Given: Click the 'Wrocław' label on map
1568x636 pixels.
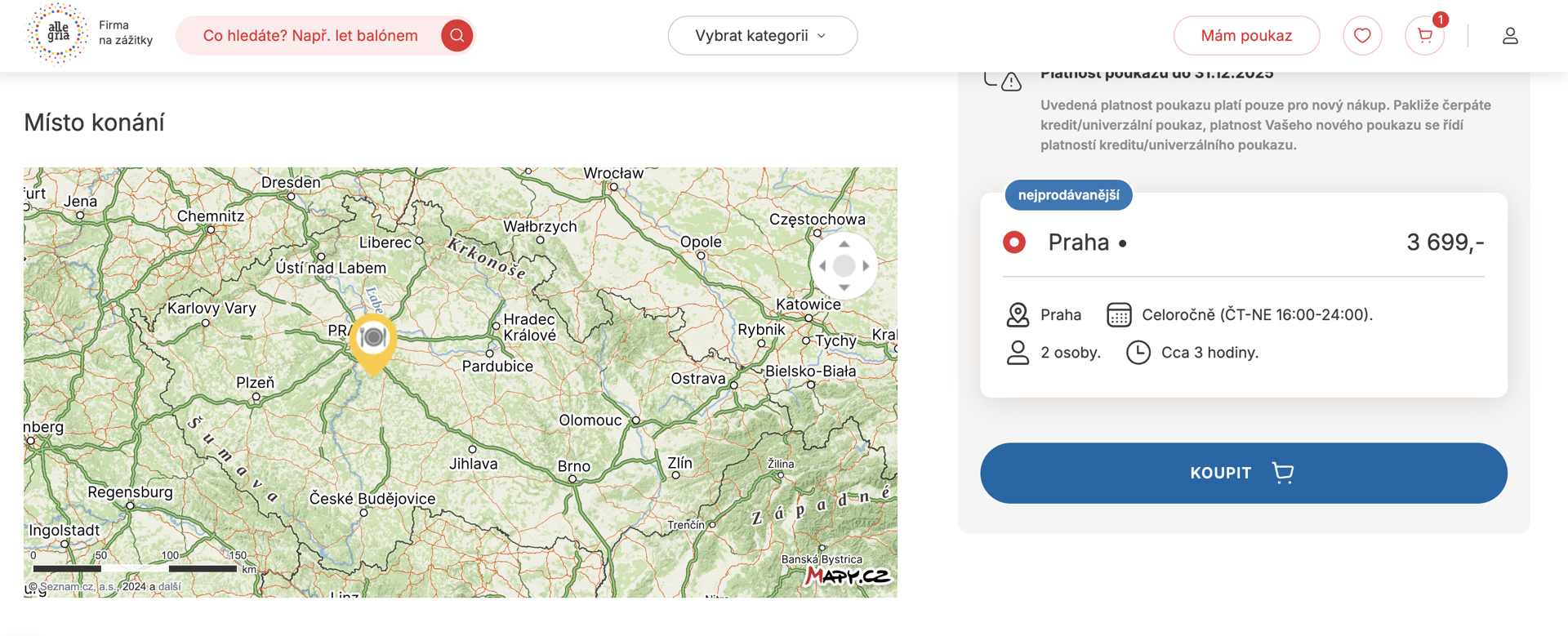Looking at the screenshot, I should (613, 173).
